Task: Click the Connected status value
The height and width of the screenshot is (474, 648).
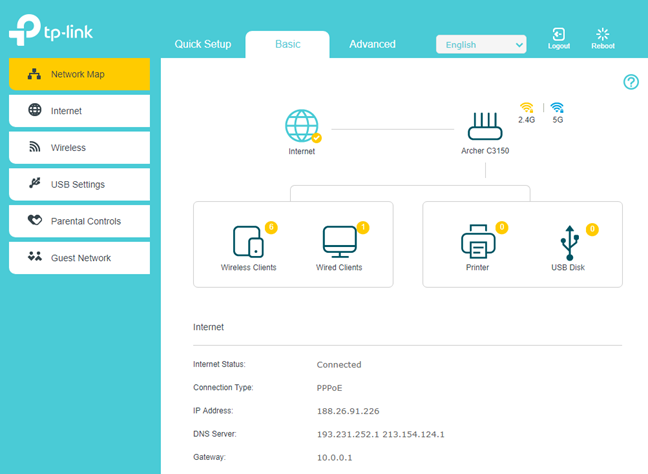Action: (x=339, y=364)
